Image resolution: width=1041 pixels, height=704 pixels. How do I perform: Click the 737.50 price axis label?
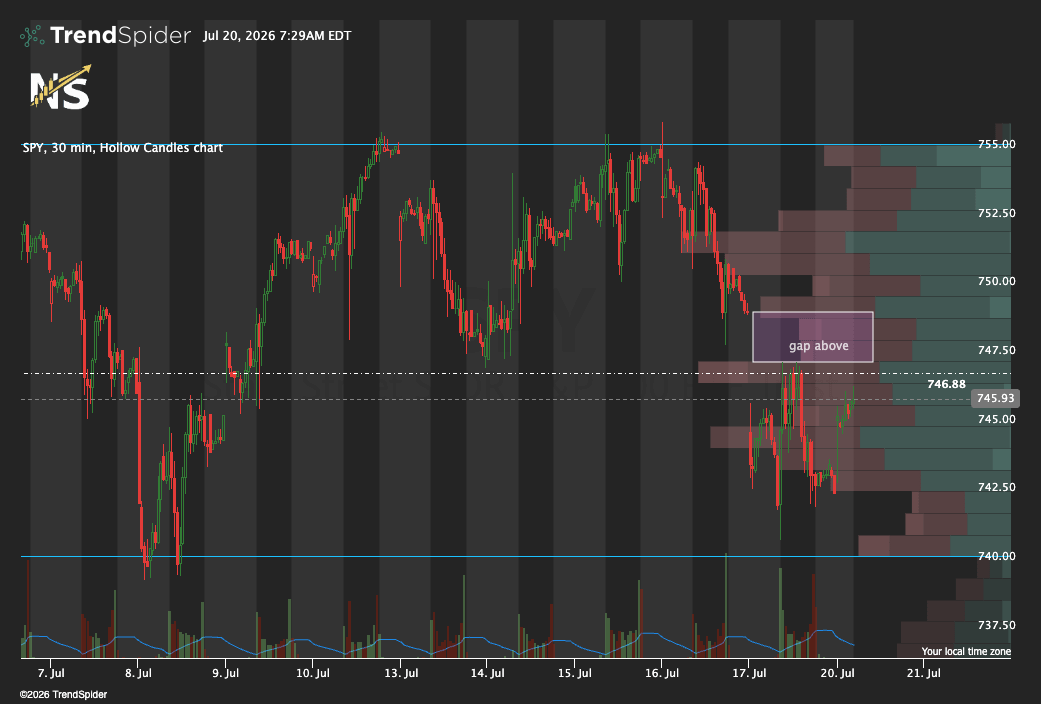(x=997, y=625)
